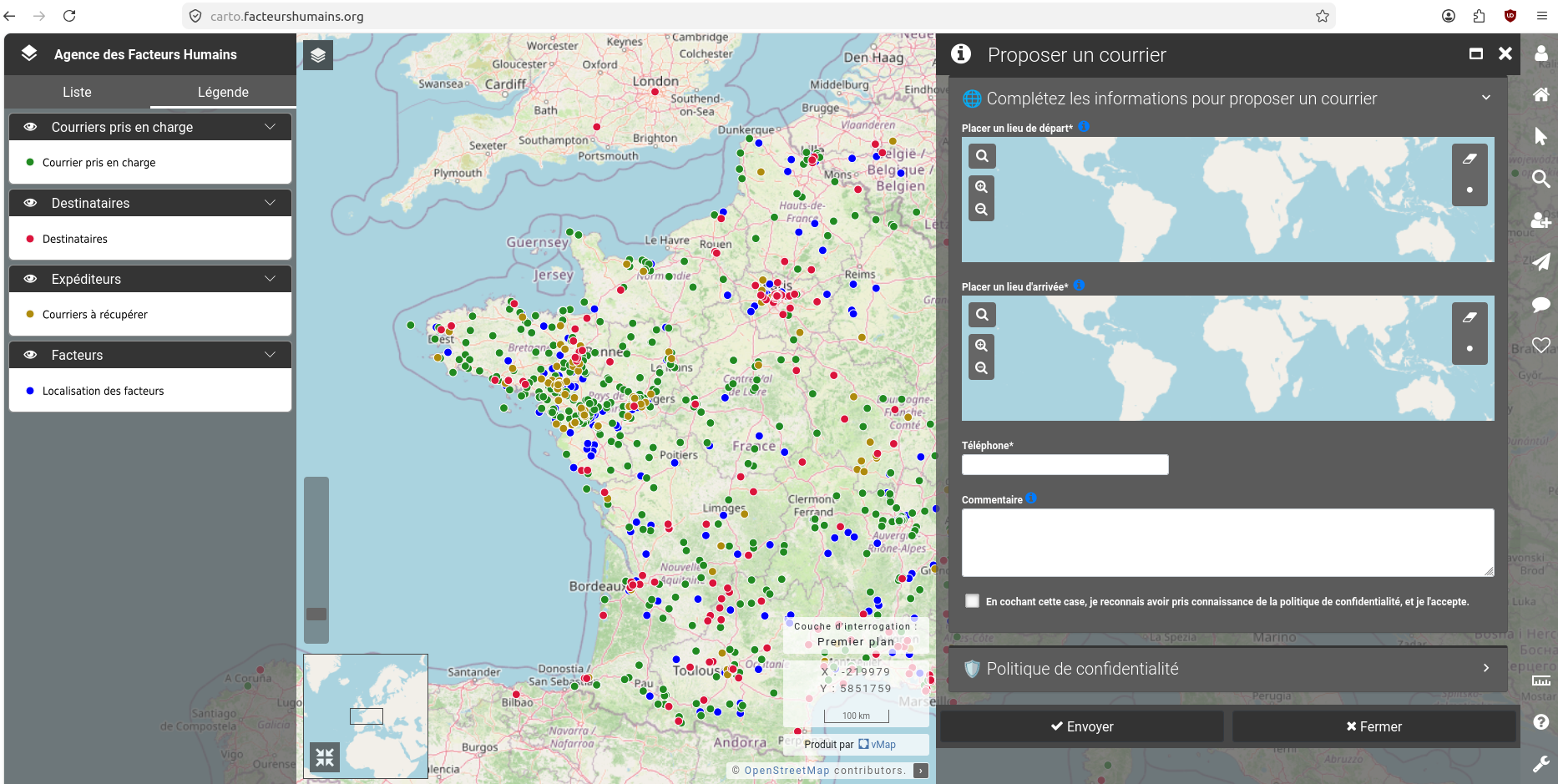Select the ruler measurement tool
Screen dimensions: 1558x784
[1541, 680]
